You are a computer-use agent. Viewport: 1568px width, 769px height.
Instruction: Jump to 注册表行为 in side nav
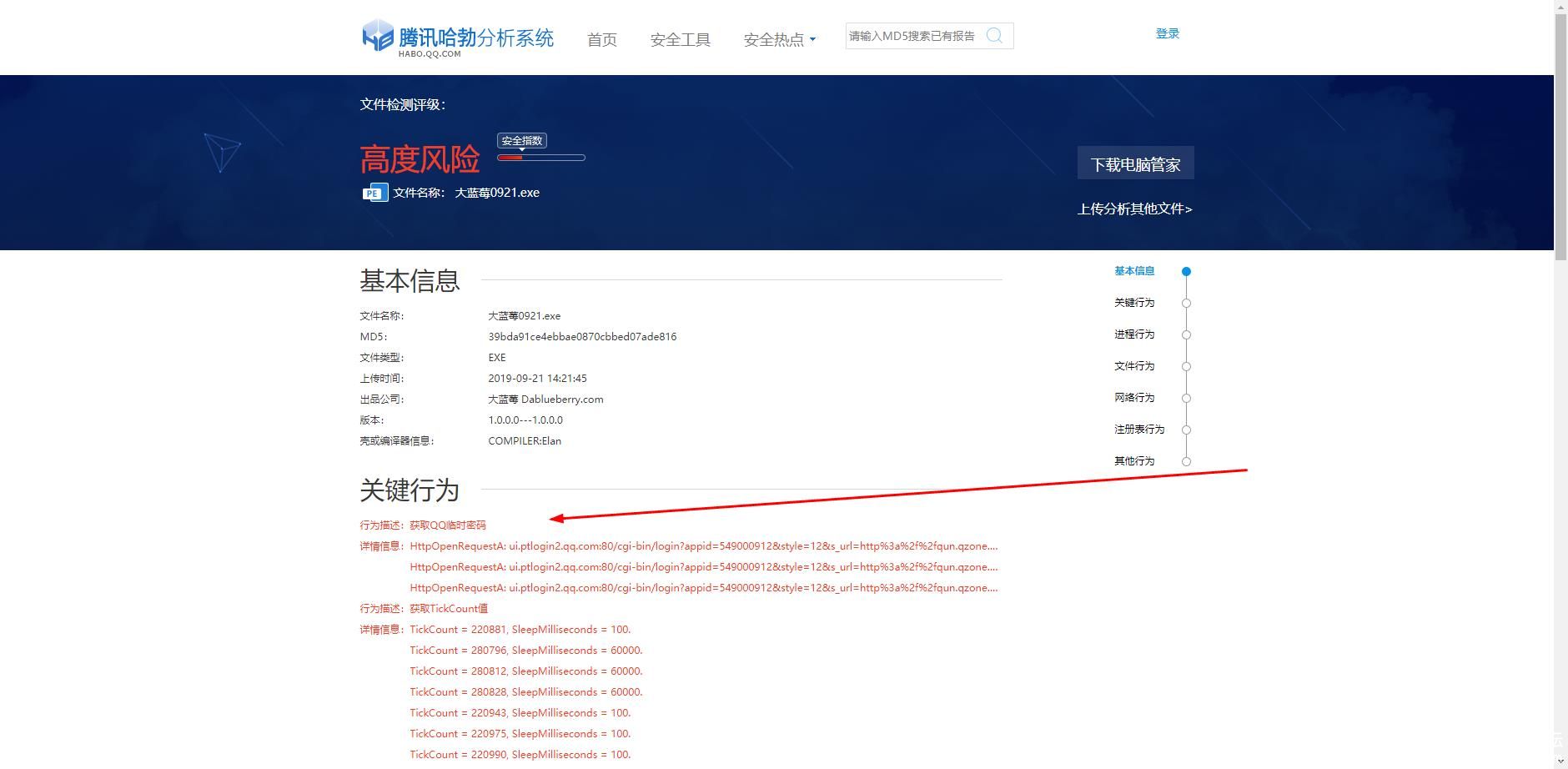pyautogui.click(x=1139, y=430)
